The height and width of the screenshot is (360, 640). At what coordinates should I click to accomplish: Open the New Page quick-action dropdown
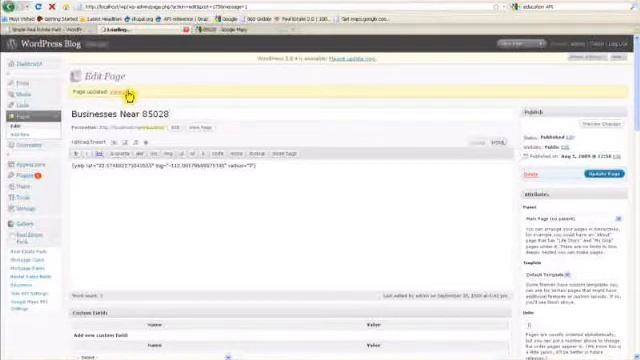point(542,44)
